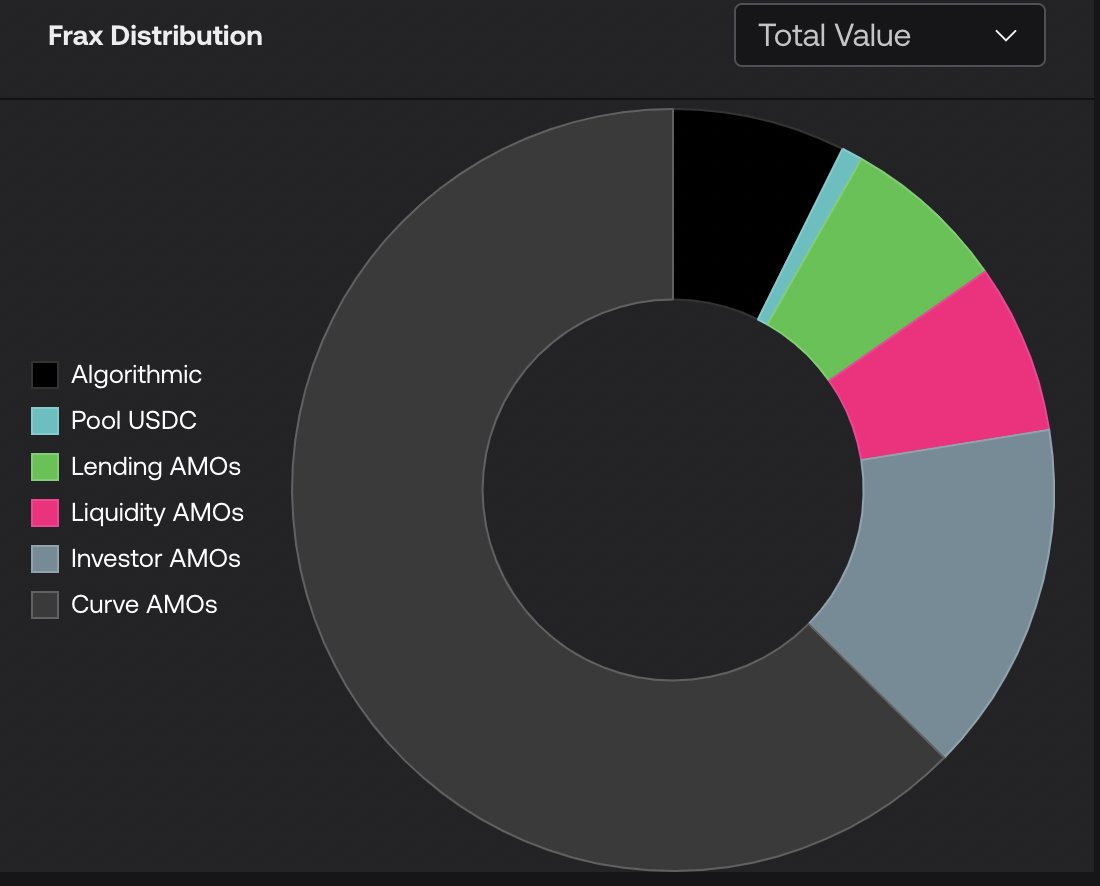The image size is (1100, 886).
Task: Toggle the Algorithmic legend swatch
Action: [x=45, y=375]
